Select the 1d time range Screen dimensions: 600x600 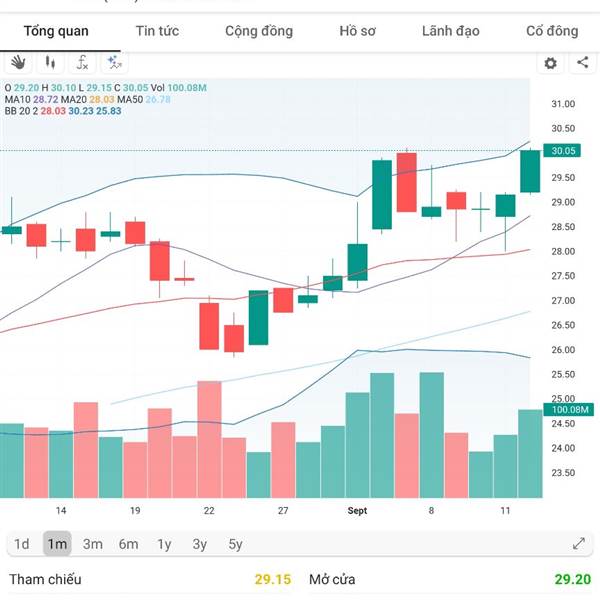[21, 544]
